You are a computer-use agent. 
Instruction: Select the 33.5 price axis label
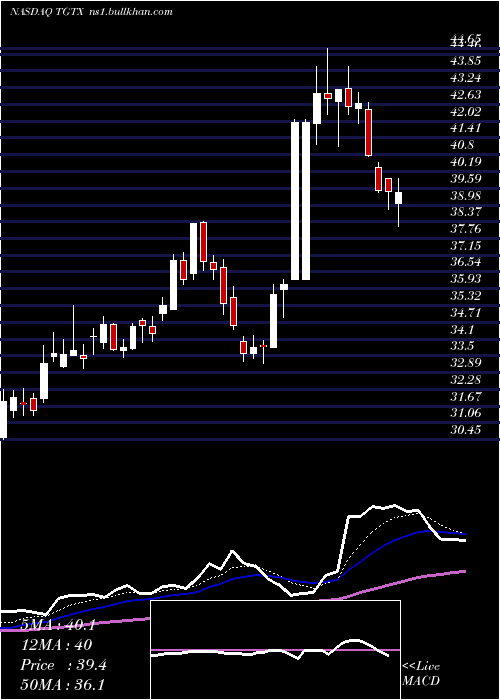coord(462,347)
